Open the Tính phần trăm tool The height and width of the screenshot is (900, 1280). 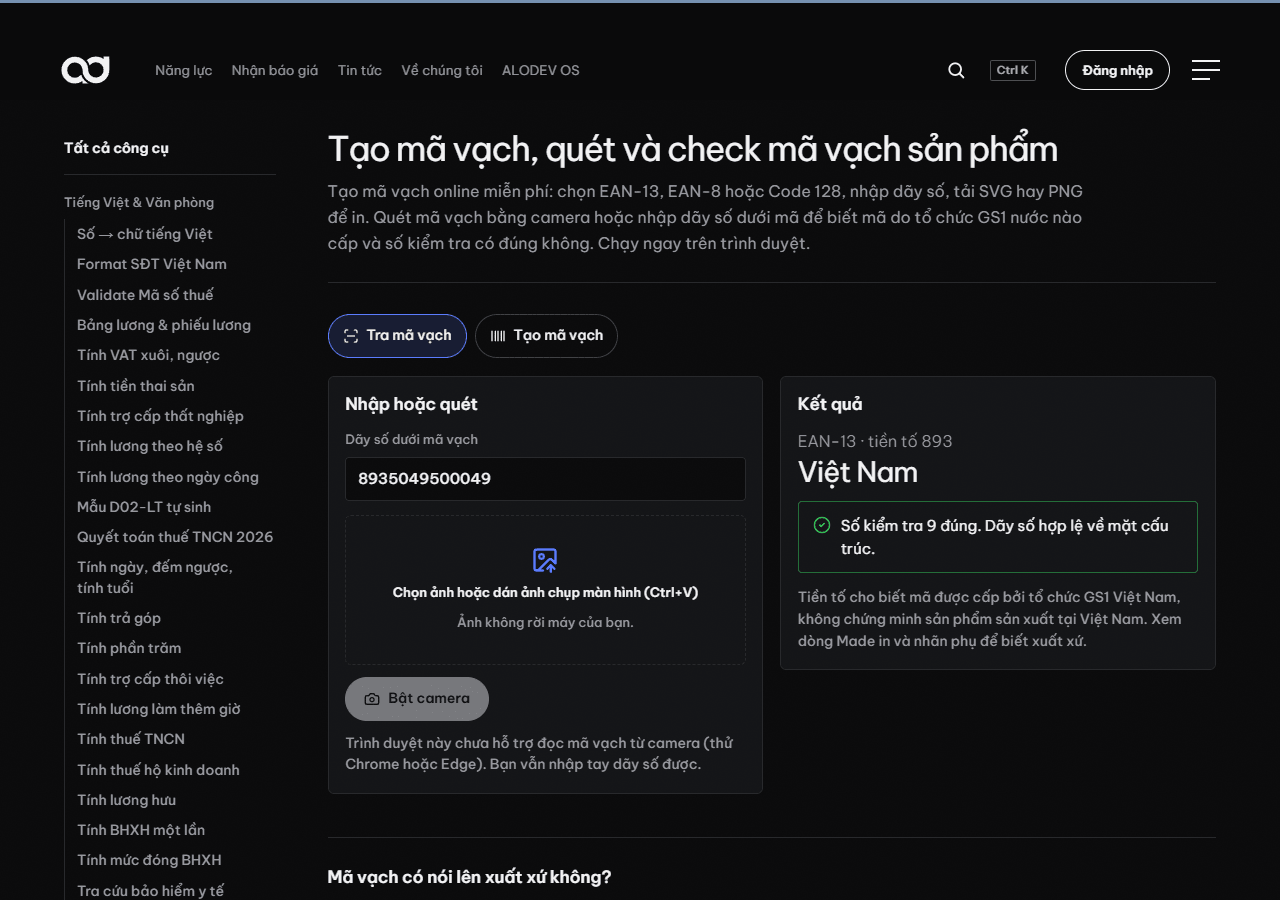click(129, 648)
